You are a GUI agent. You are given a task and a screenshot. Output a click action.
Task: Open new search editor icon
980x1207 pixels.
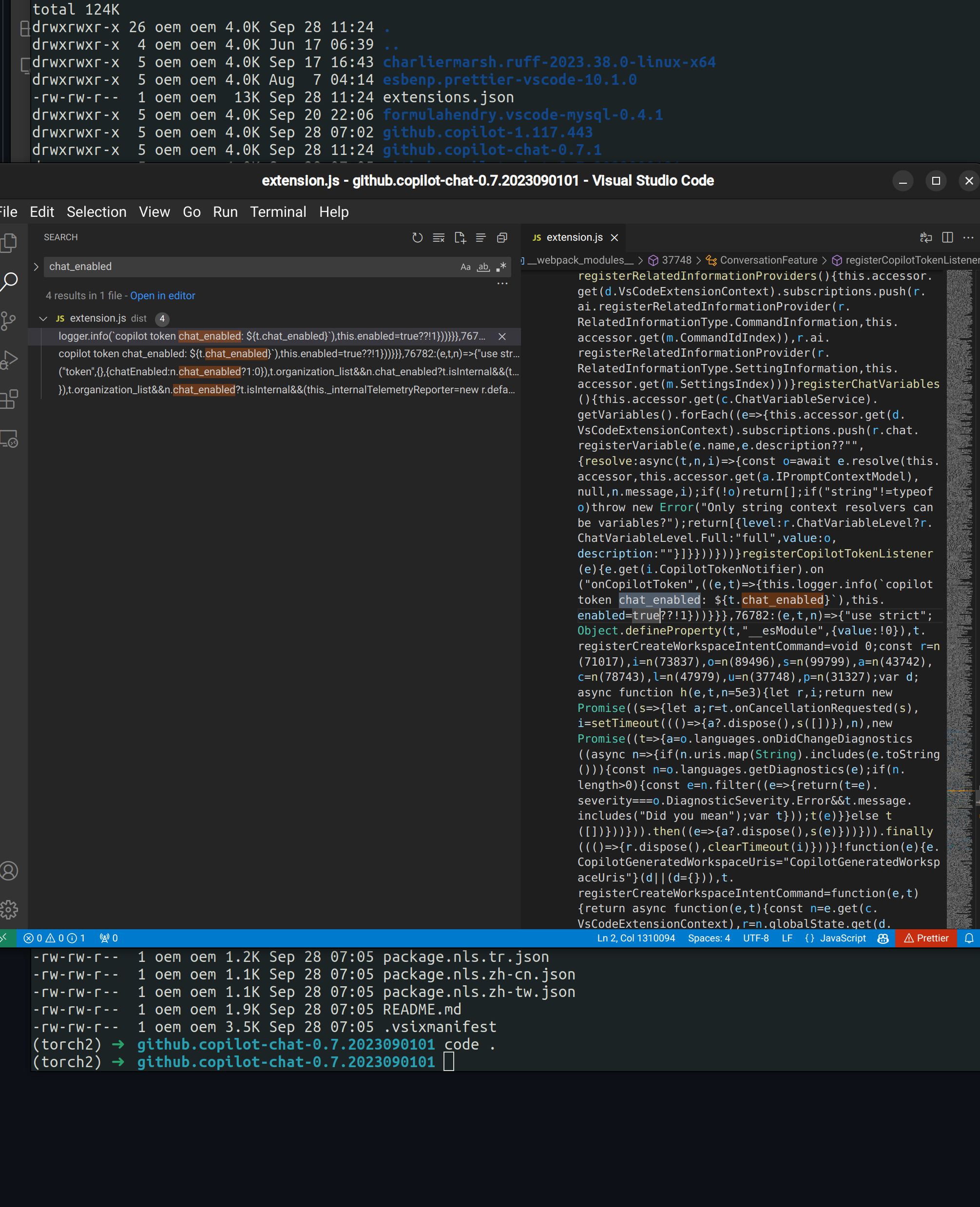click(x=460, y=238)
